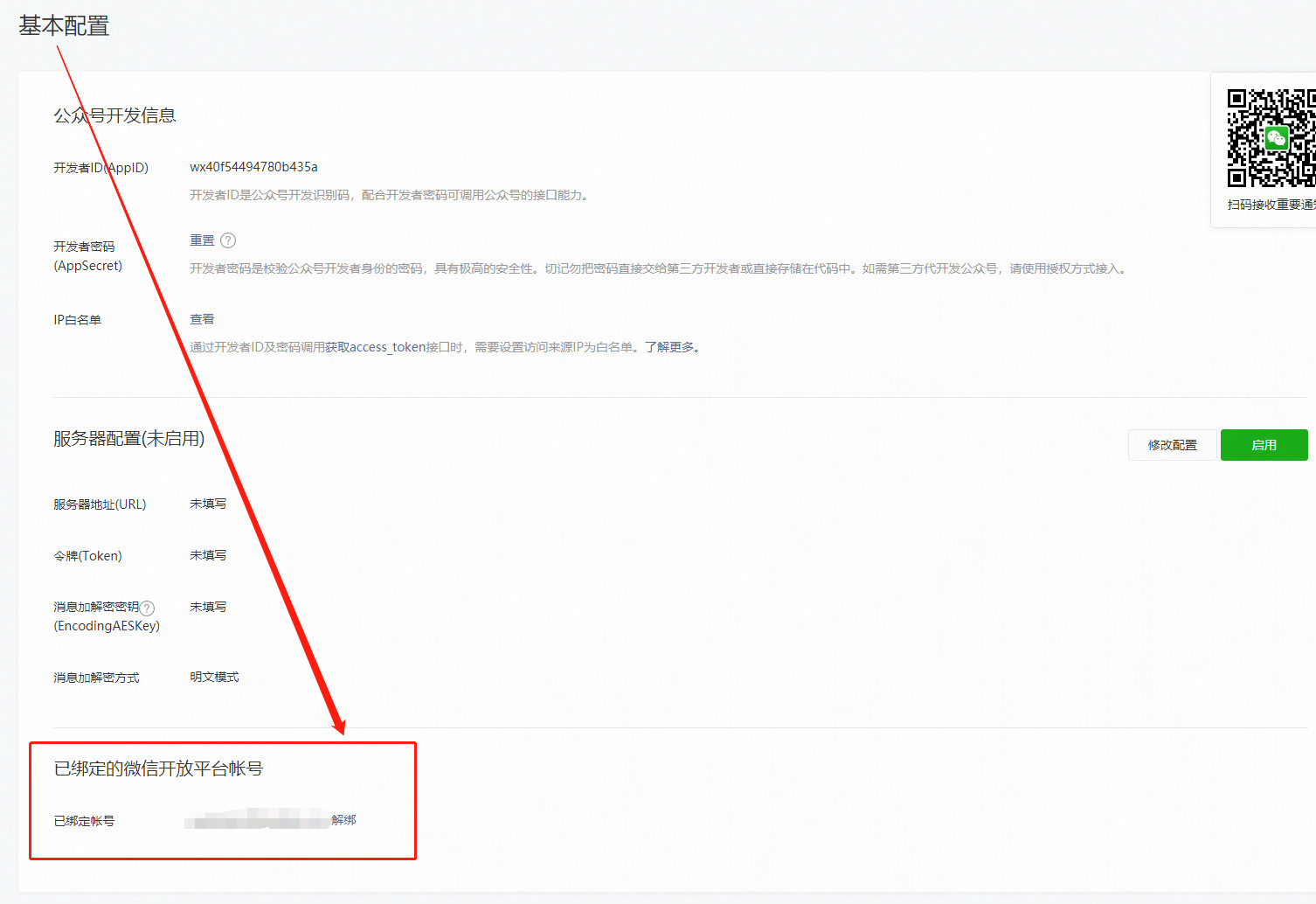Click the 基本配置 page heading
This screenshot has height=904, width=1316.
[x=64, y=26]
